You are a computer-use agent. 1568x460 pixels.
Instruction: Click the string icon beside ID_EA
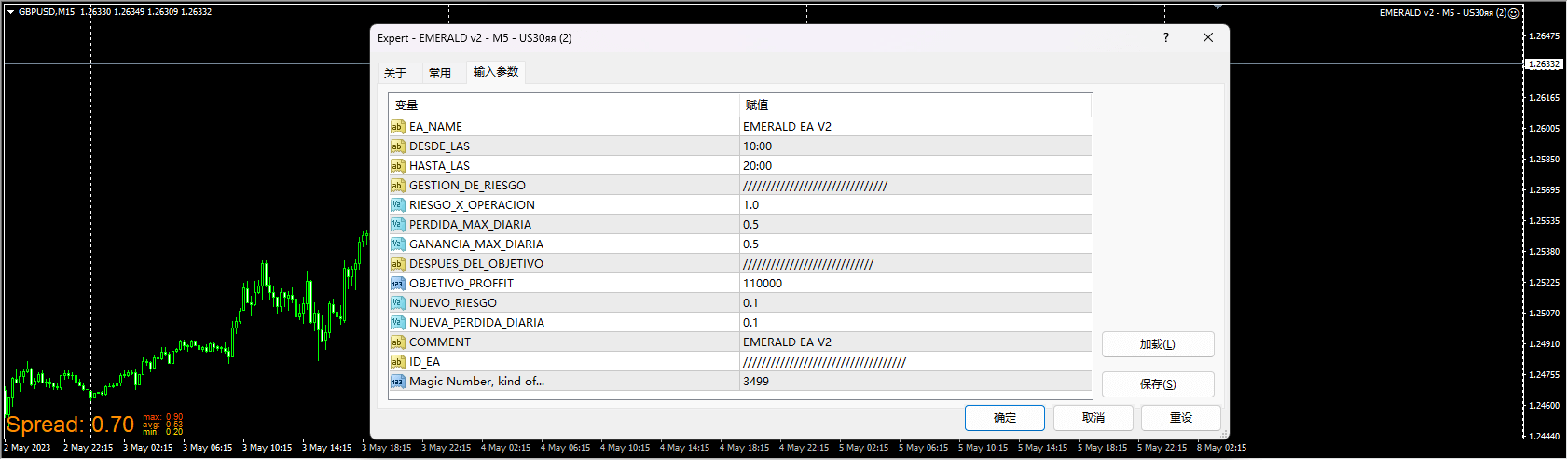tap(397, 362)
